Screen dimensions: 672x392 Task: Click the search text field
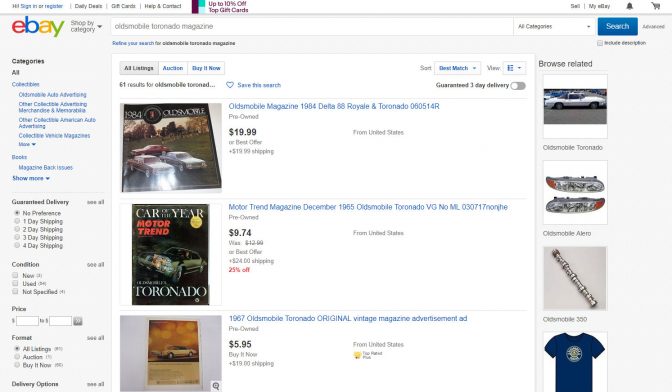[x=312, y=27]
